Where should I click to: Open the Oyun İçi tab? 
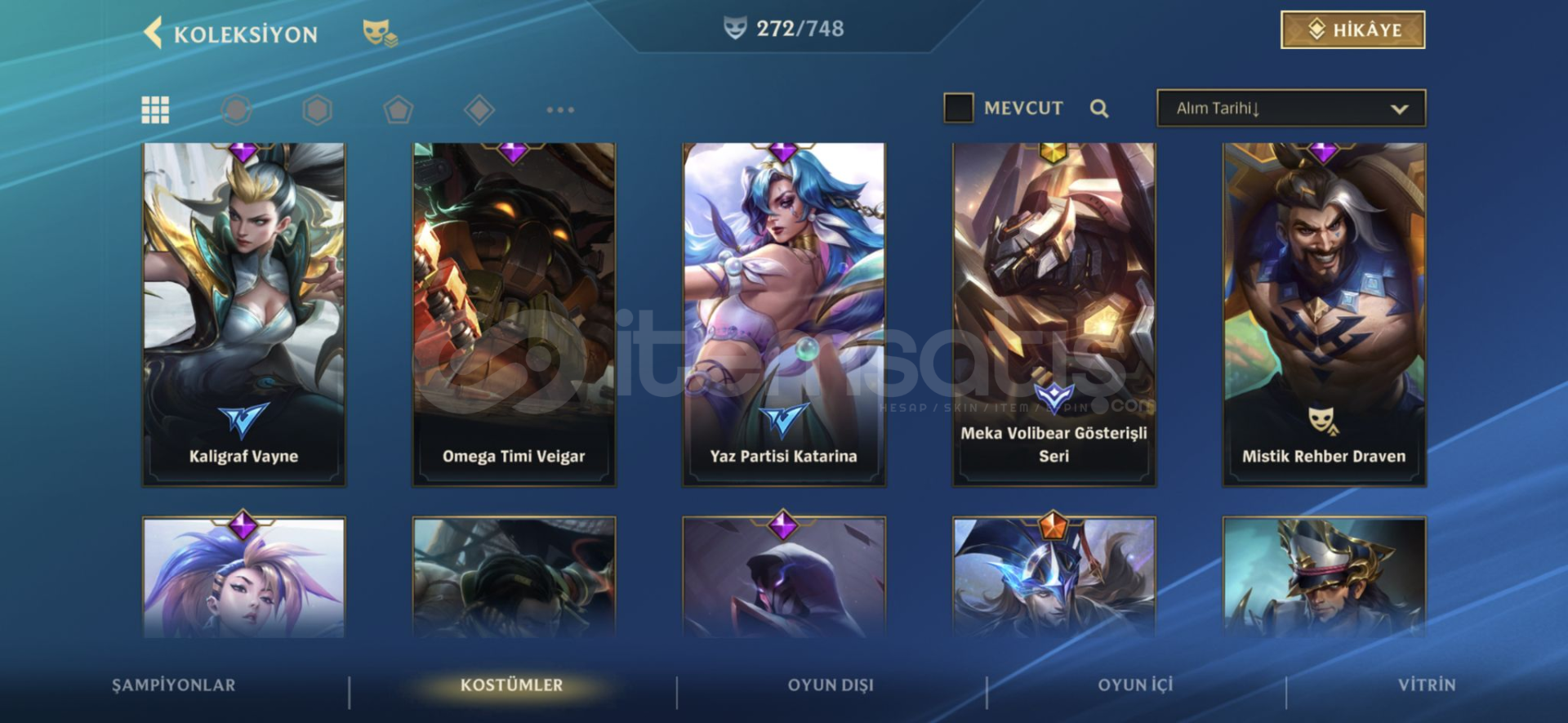1135,685
